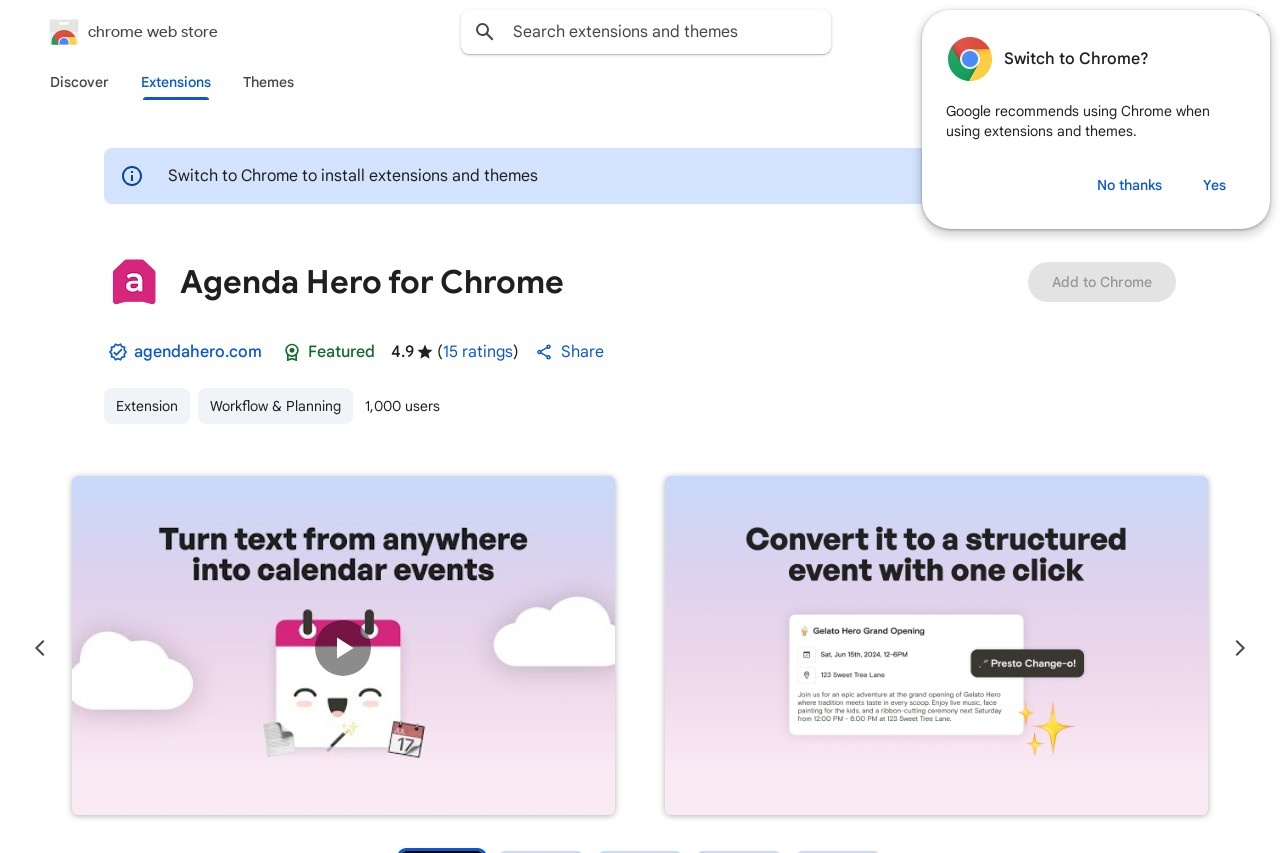
Task: Click the 4.9 star rating
Action: tap(411, 352)
